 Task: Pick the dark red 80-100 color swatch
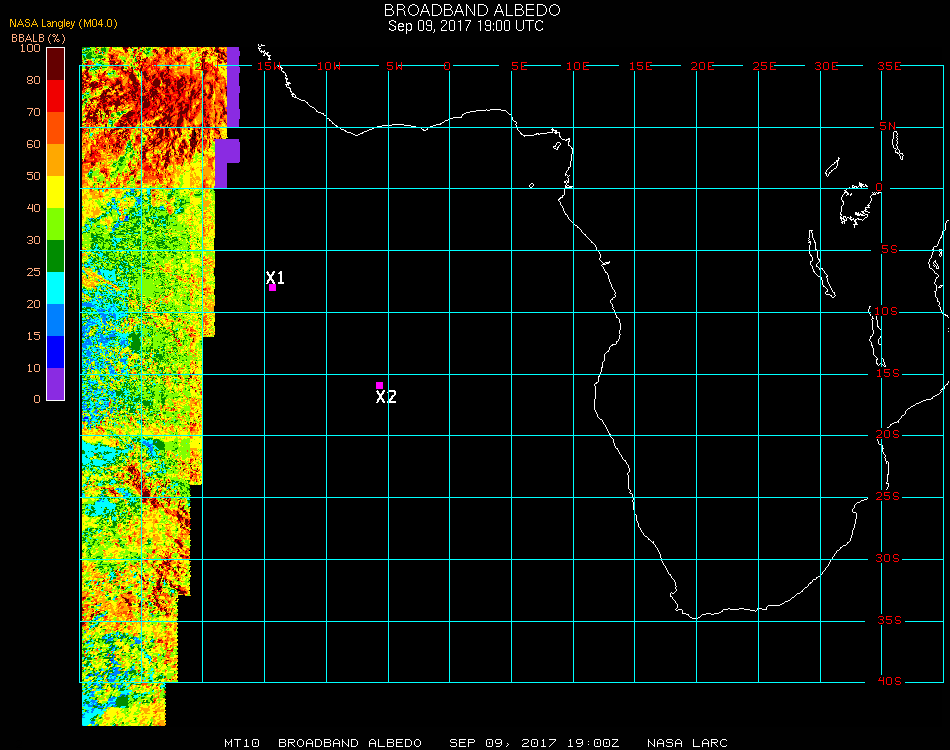tap(56, 64)
